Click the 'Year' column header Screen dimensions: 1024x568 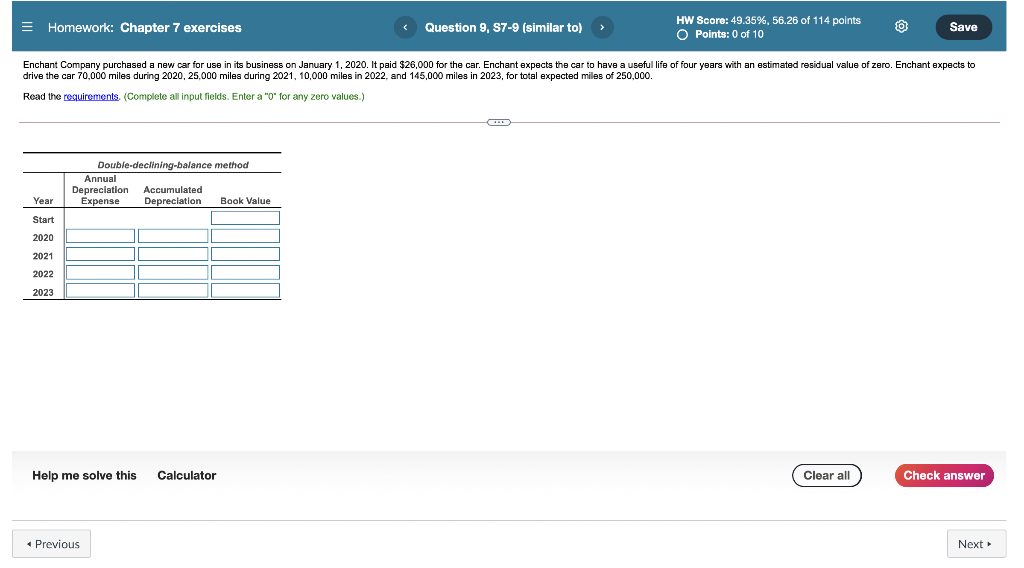[43, 201]
